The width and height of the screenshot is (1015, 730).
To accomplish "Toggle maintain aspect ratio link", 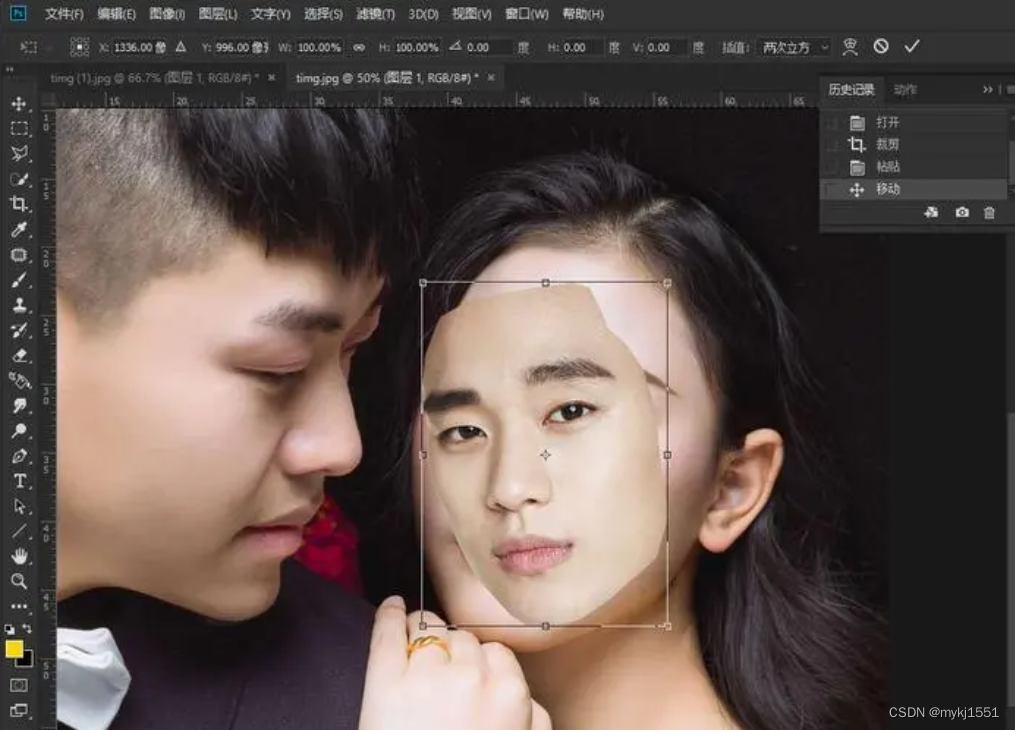I will pos(359,47).
